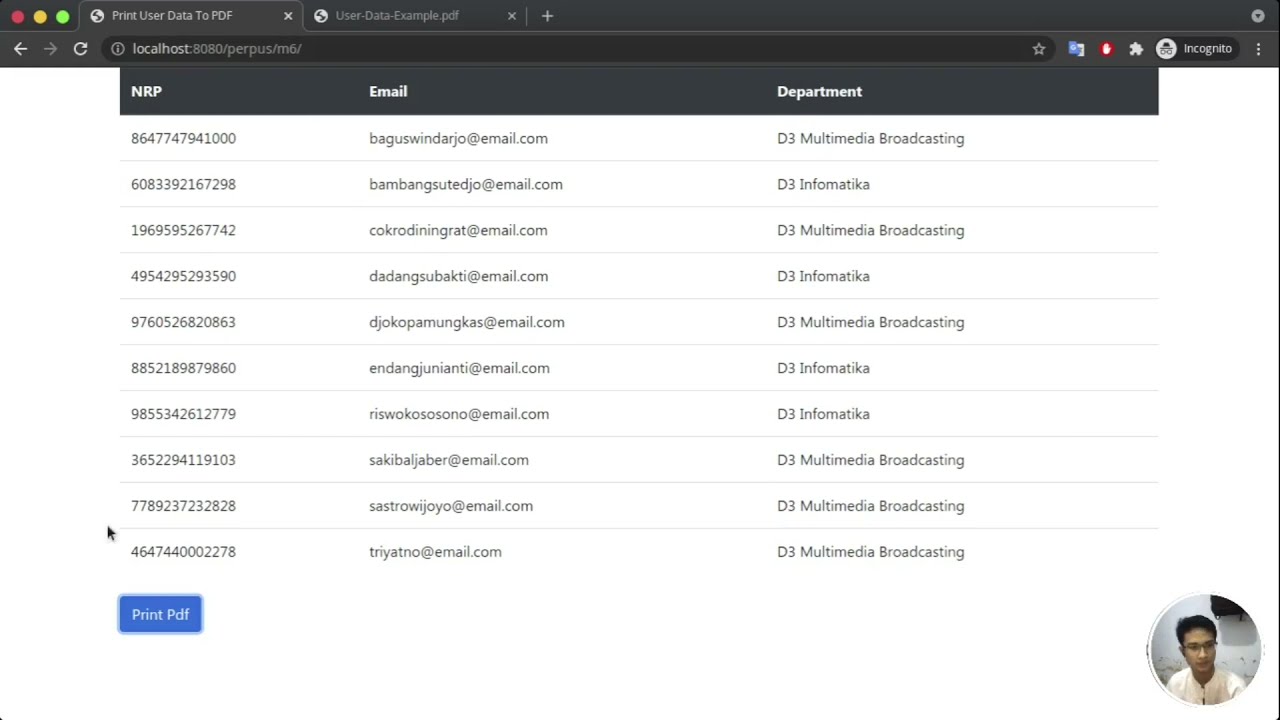This screenshot has height=720, width=1280.
Task: Select email baguswindarjo@email.com
Action: (x=458, y=138)
